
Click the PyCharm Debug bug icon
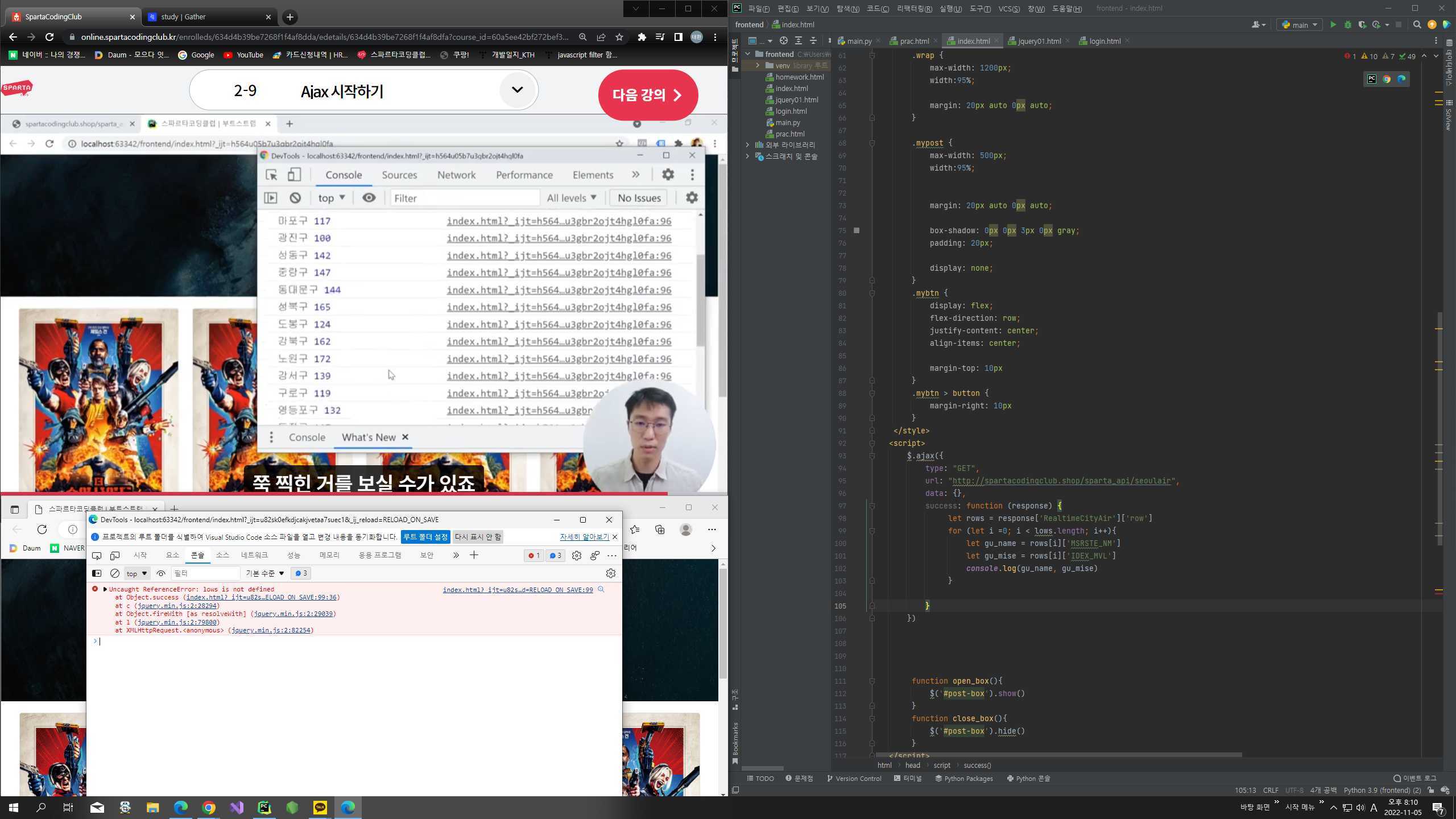tap(1347, 24)
